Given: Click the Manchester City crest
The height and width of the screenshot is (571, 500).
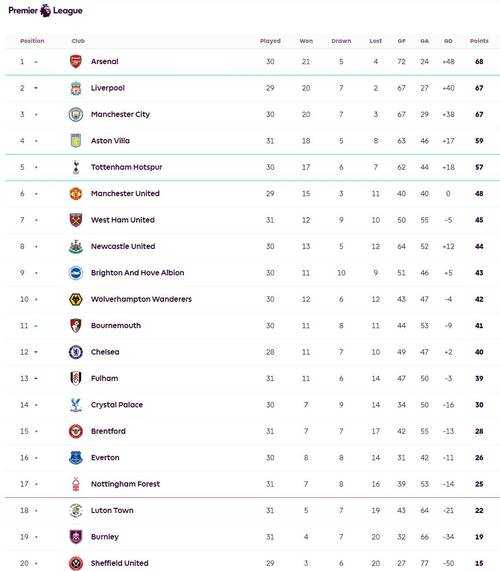Looking at the screenshot, I should click(76, 114).
